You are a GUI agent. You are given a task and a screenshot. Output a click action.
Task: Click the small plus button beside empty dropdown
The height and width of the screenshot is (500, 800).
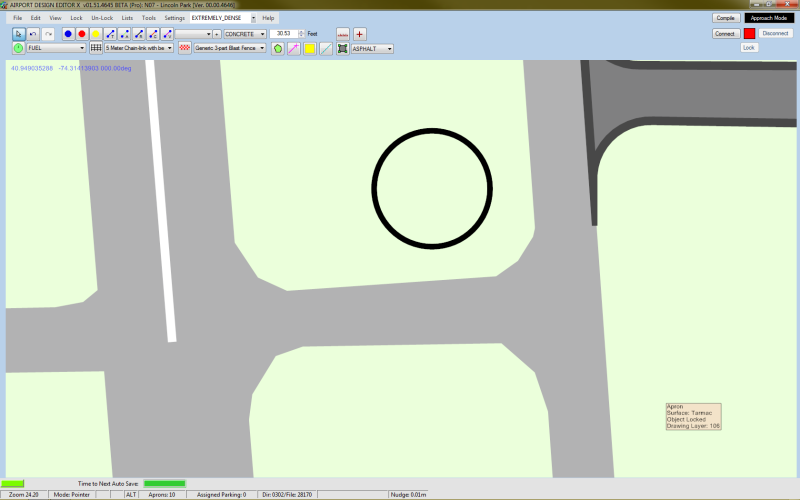217,34
